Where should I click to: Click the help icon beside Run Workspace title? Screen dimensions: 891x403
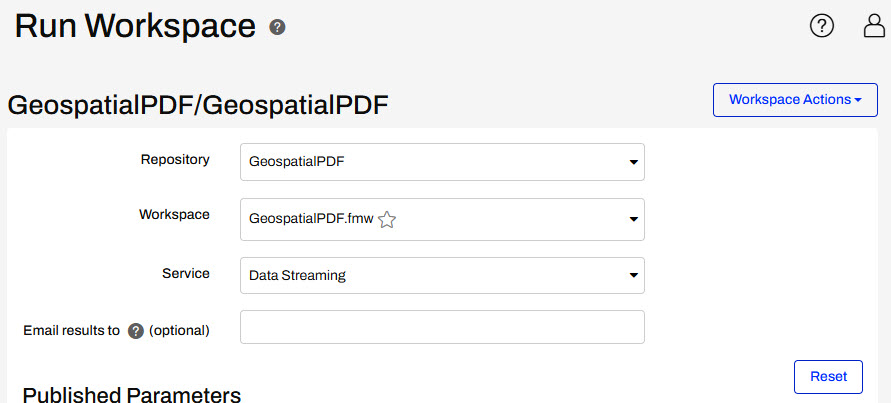[x=277, y=27]
